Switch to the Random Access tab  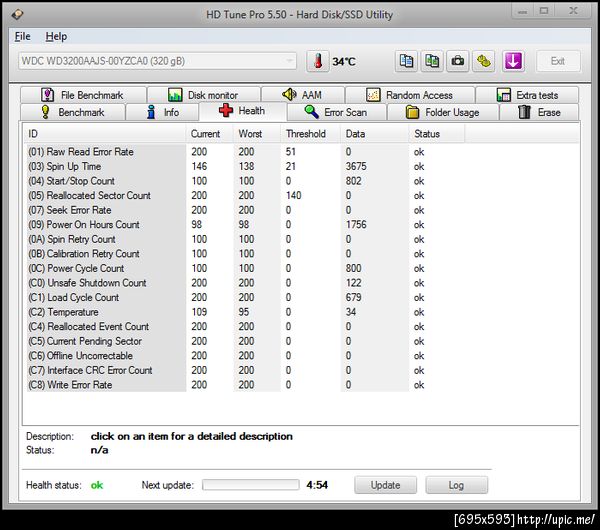click(410, 95)
